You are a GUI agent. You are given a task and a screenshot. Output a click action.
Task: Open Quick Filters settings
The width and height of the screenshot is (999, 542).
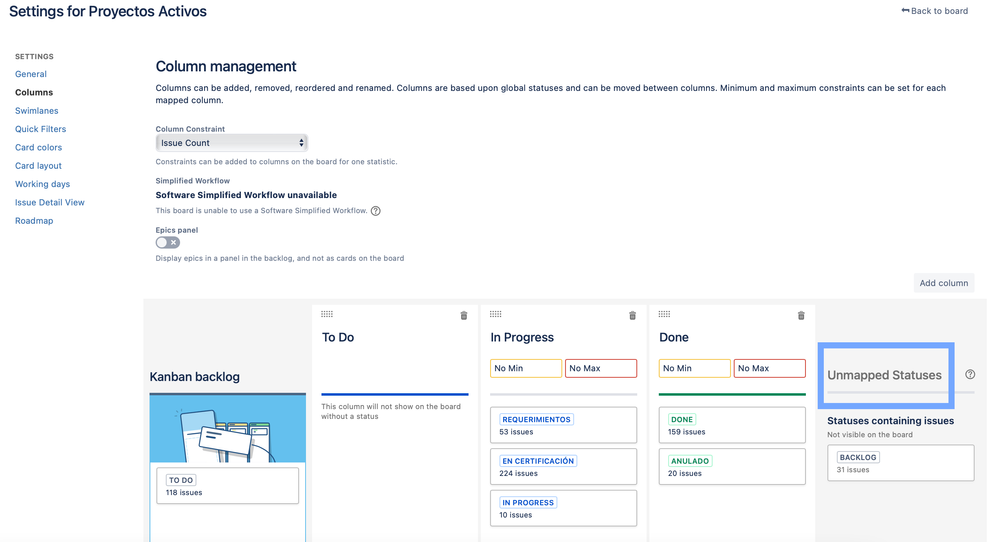[40, 129]
